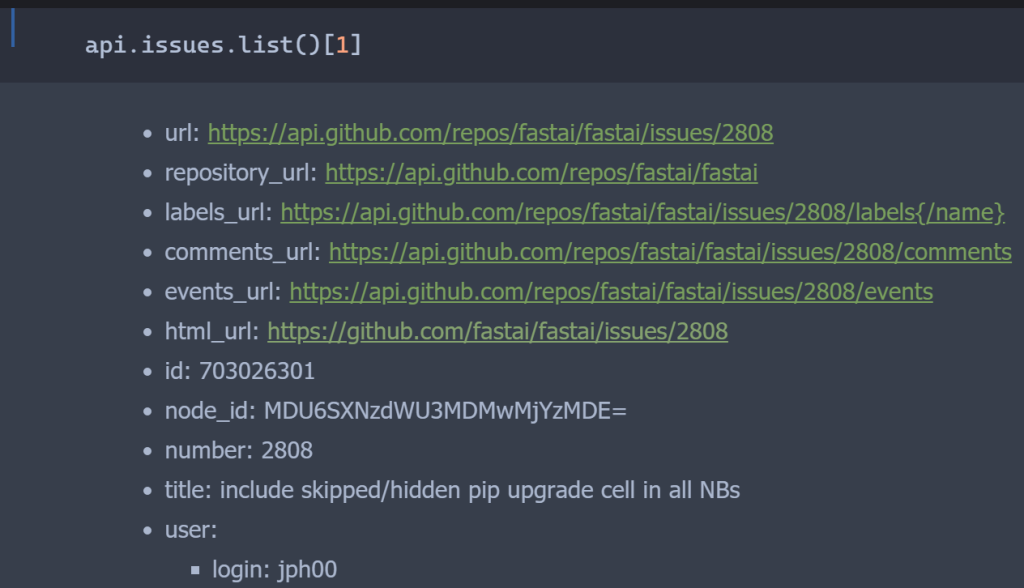Click the "comments_url:" key label
Viewport: 1024px width, 588px height.
tap(243, 252)
